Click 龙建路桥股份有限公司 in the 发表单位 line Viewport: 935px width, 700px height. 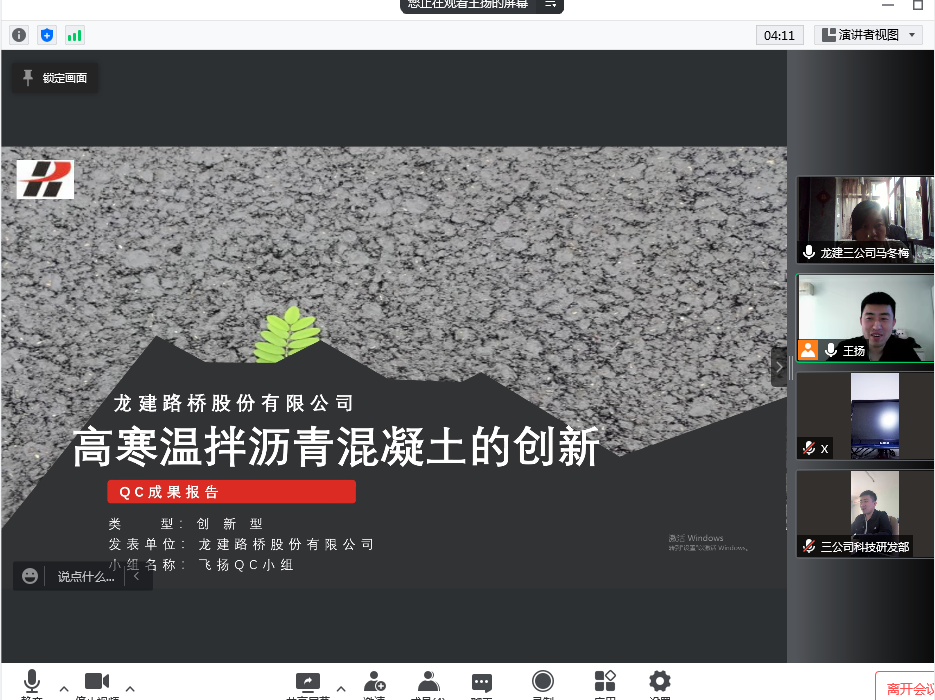click(x=286, y=544)
